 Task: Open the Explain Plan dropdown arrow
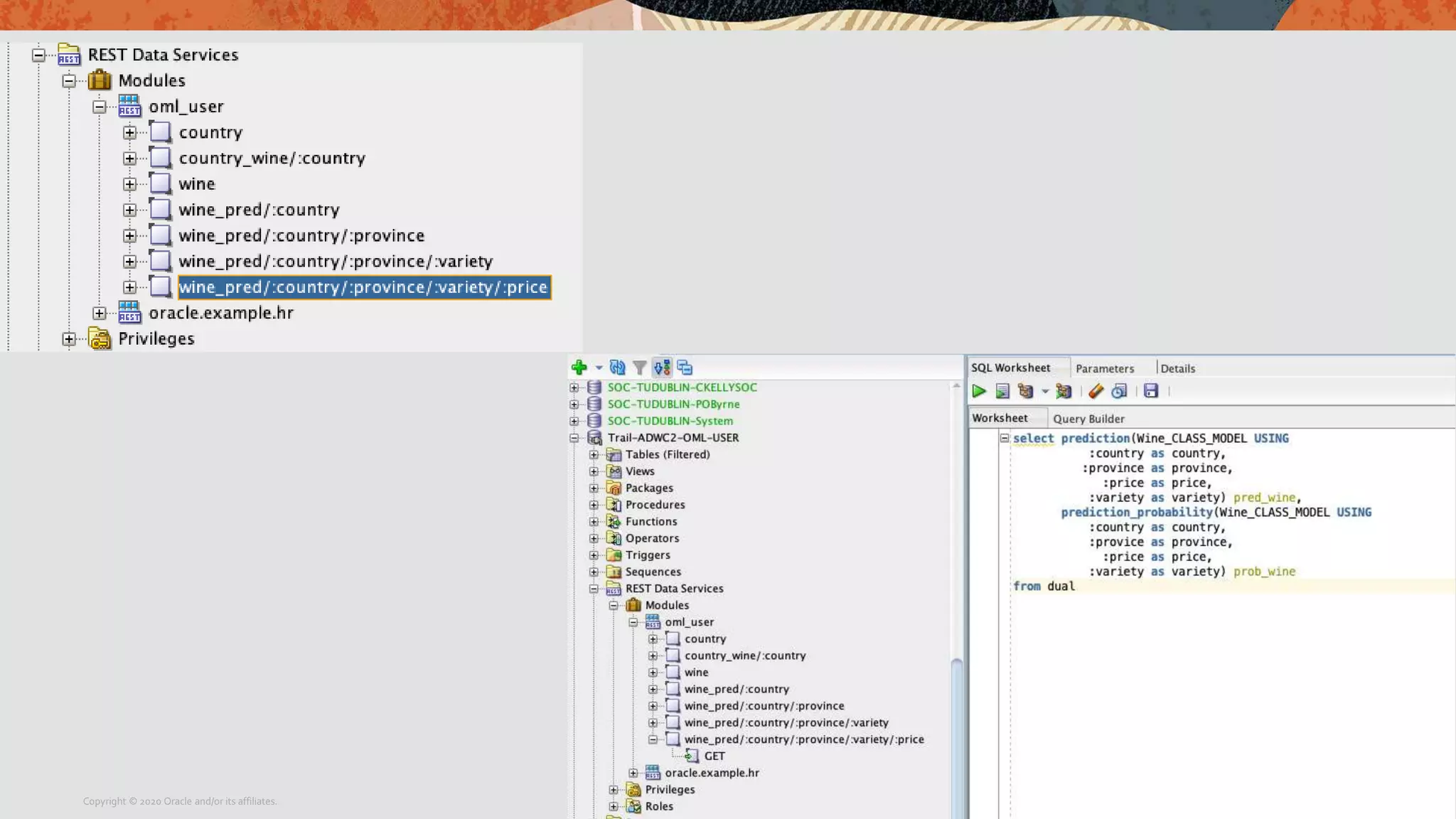[x=1045, y=392]
